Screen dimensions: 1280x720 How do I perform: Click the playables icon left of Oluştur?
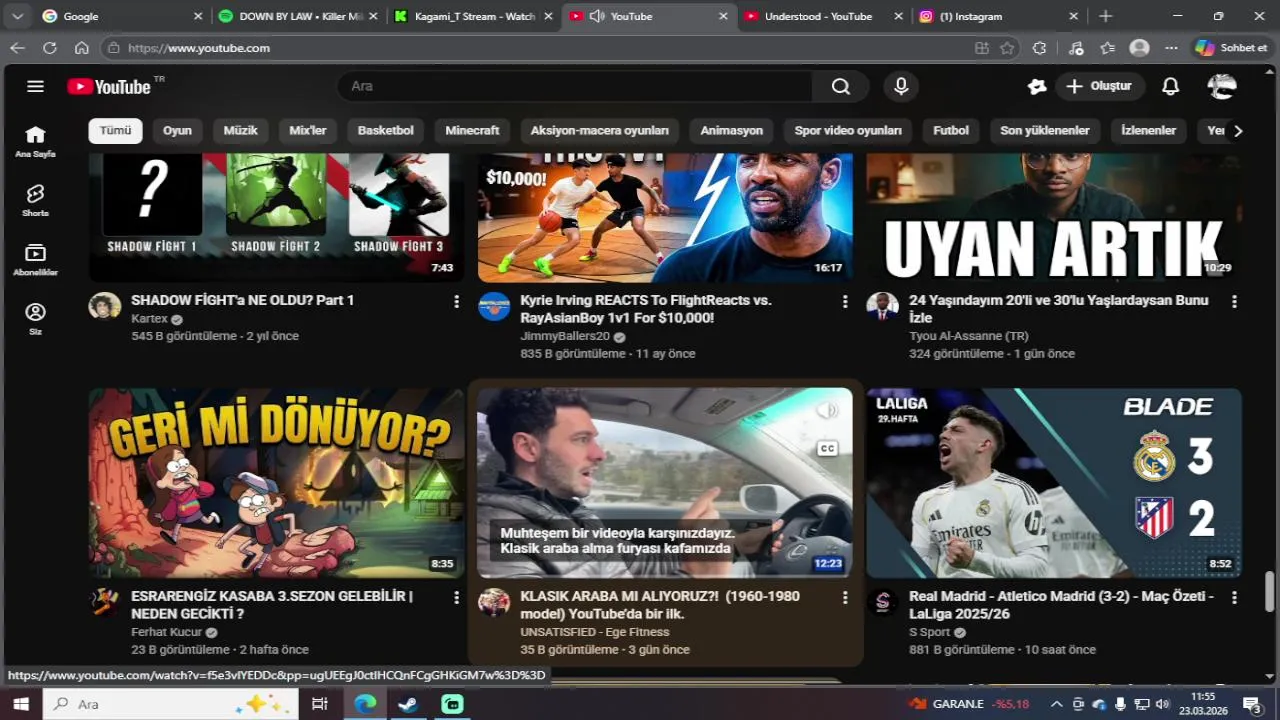point(1037,86)
